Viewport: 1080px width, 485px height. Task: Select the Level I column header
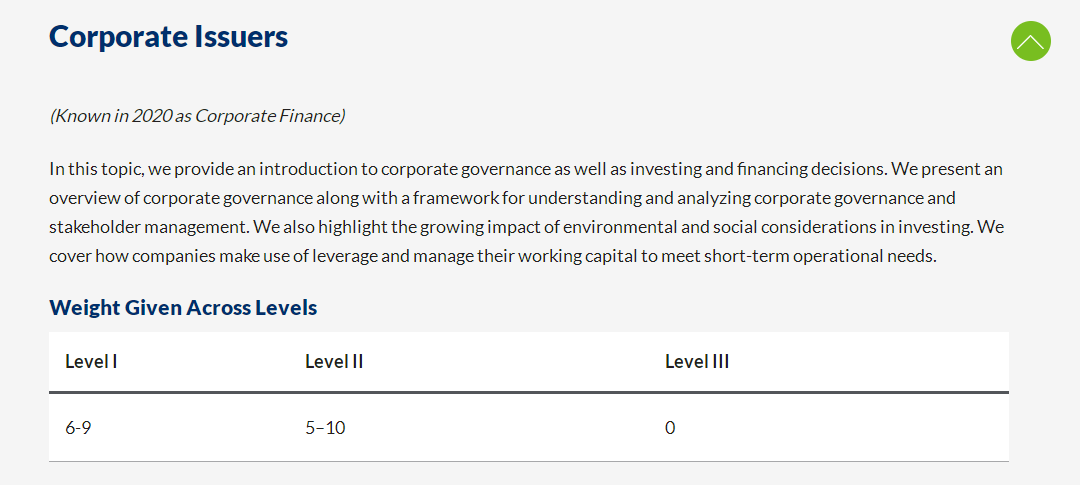(91, 362)
